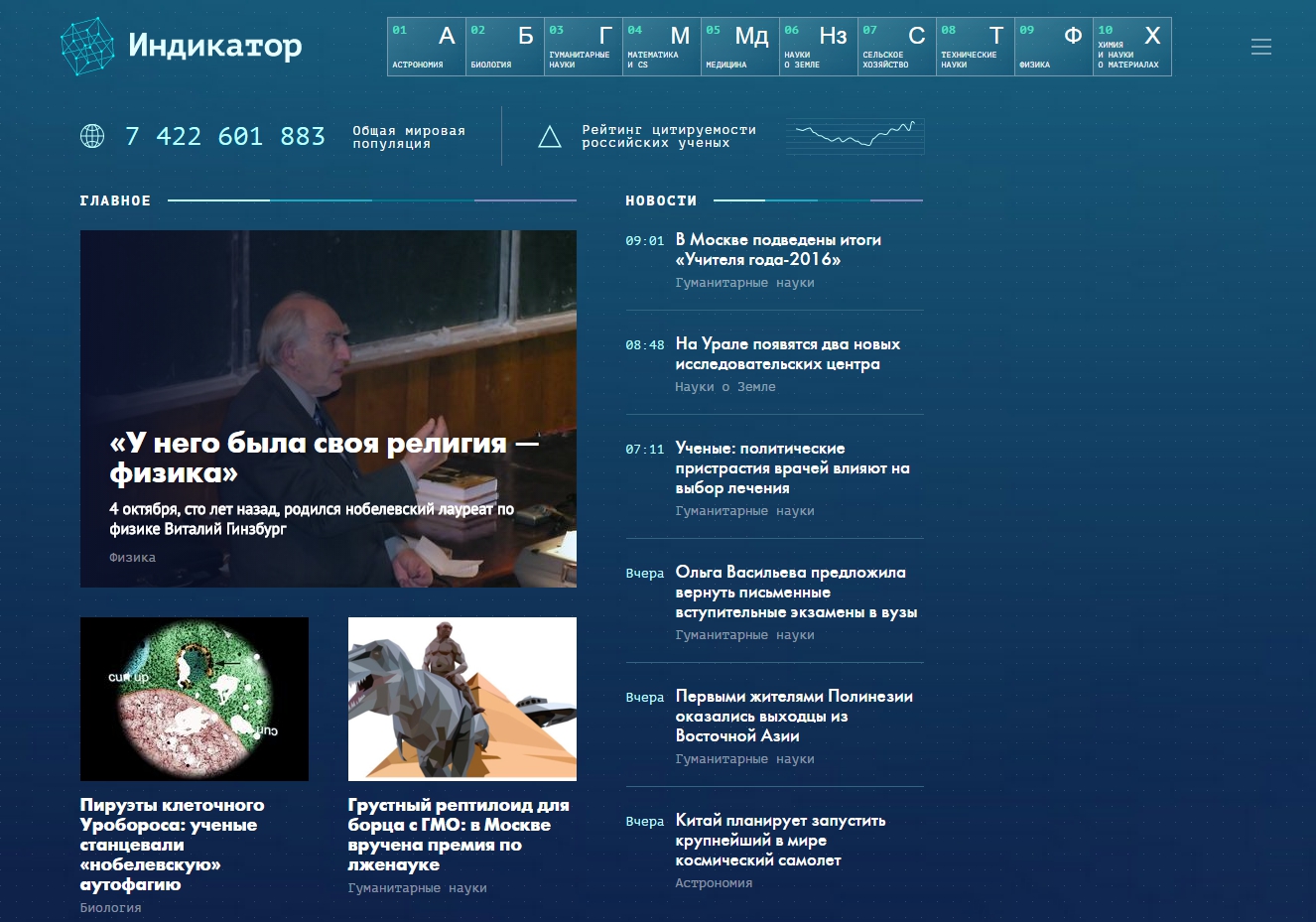
Task: Click the Индикатор site title text
Action: (215, 46)
